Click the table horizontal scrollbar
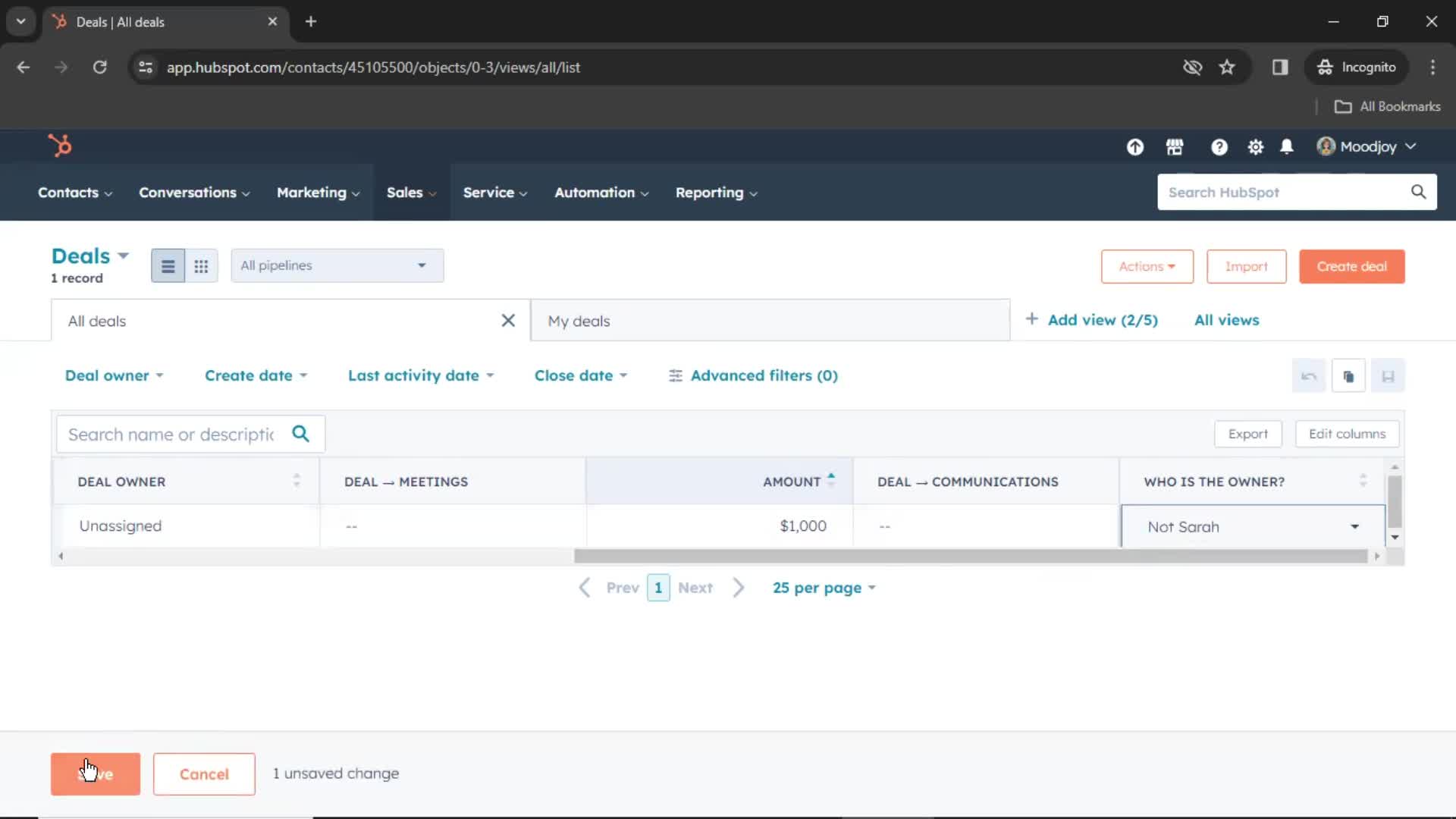Image resolution: width=1456 pixels, height=819 pixels. click(x=971, y=556)
